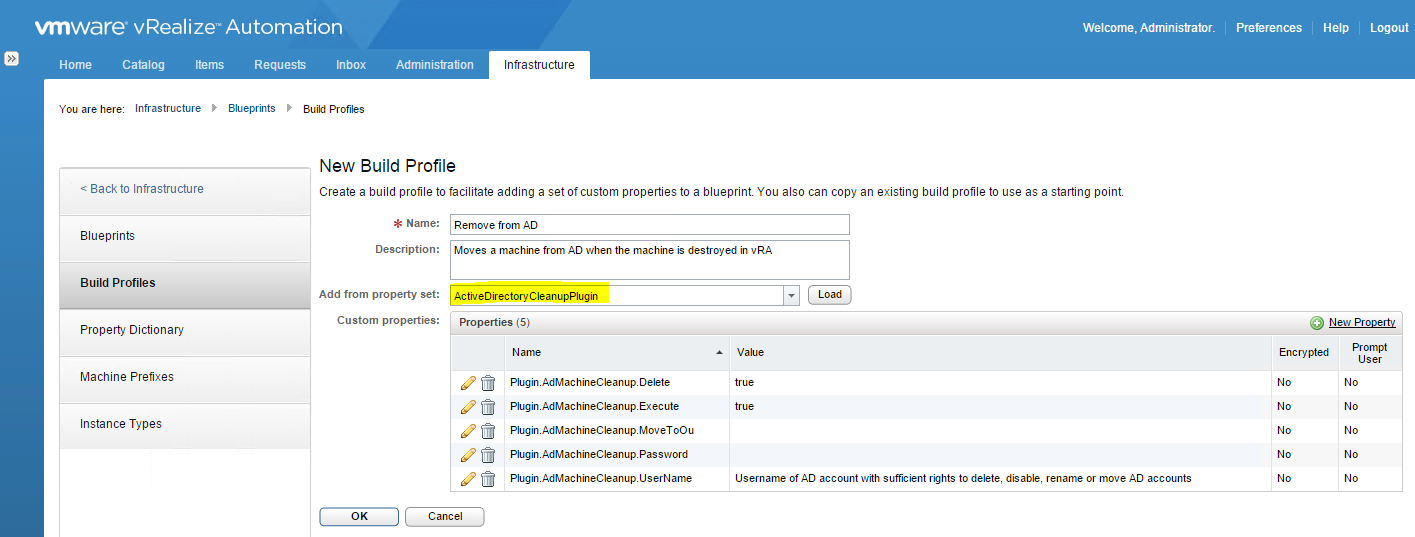Delete Plugin.AdMachineCleanup.Password property trash icon
The image size is (1415, 537).
[x=488, y=454]
